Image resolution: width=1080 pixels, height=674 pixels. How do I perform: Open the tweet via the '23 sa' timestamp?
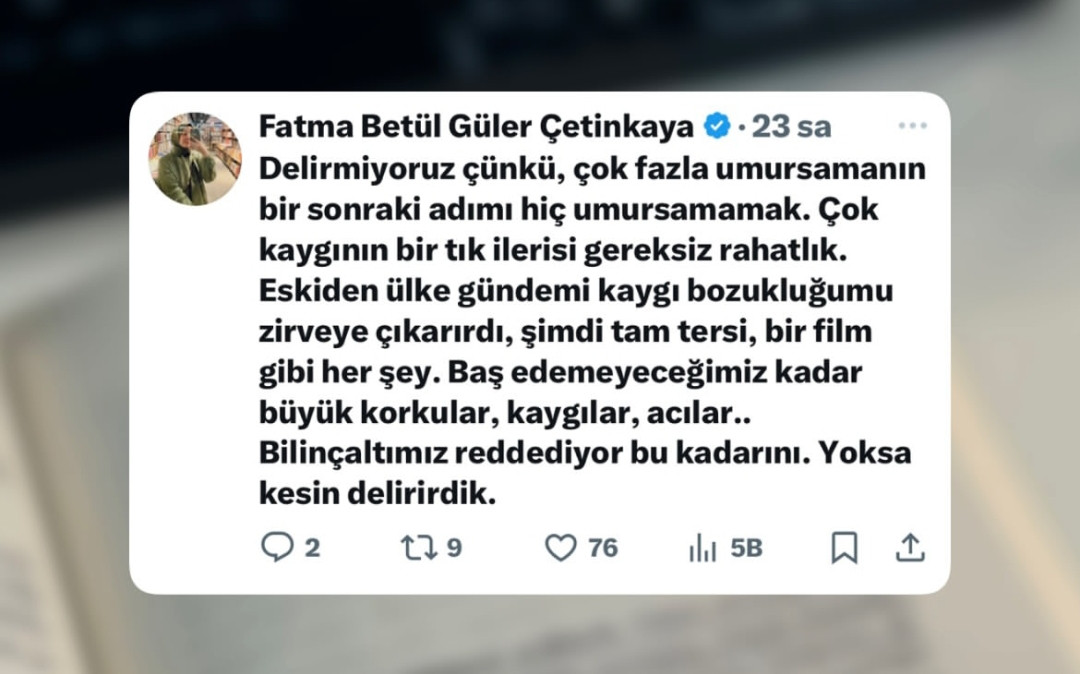click(791, 127)
